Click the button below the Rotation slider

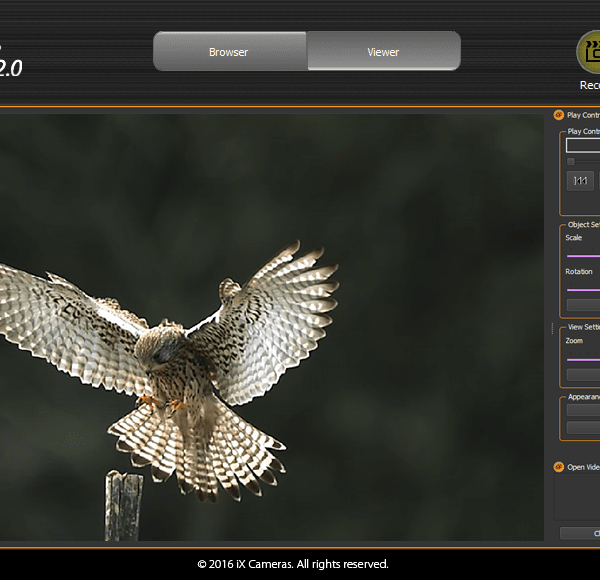(583, 305)
